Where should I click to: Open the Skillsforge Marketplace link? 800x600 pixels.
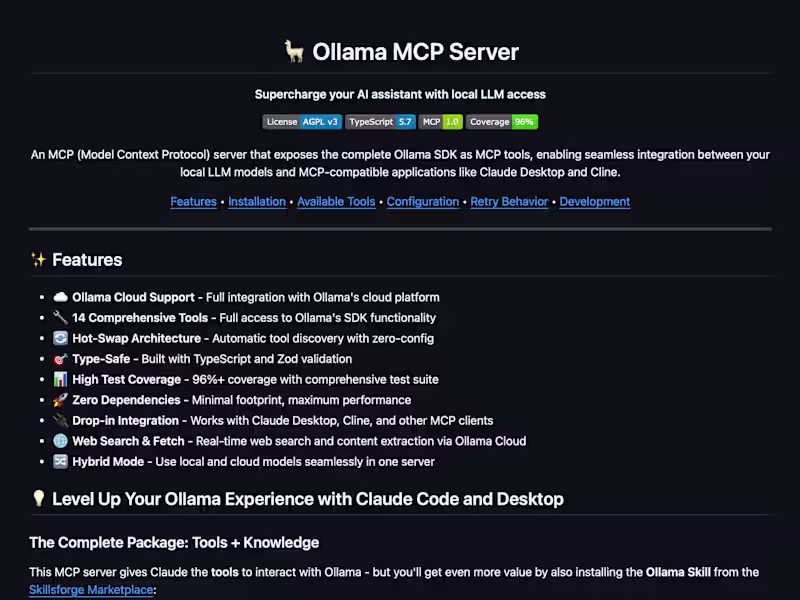point(91,589)
